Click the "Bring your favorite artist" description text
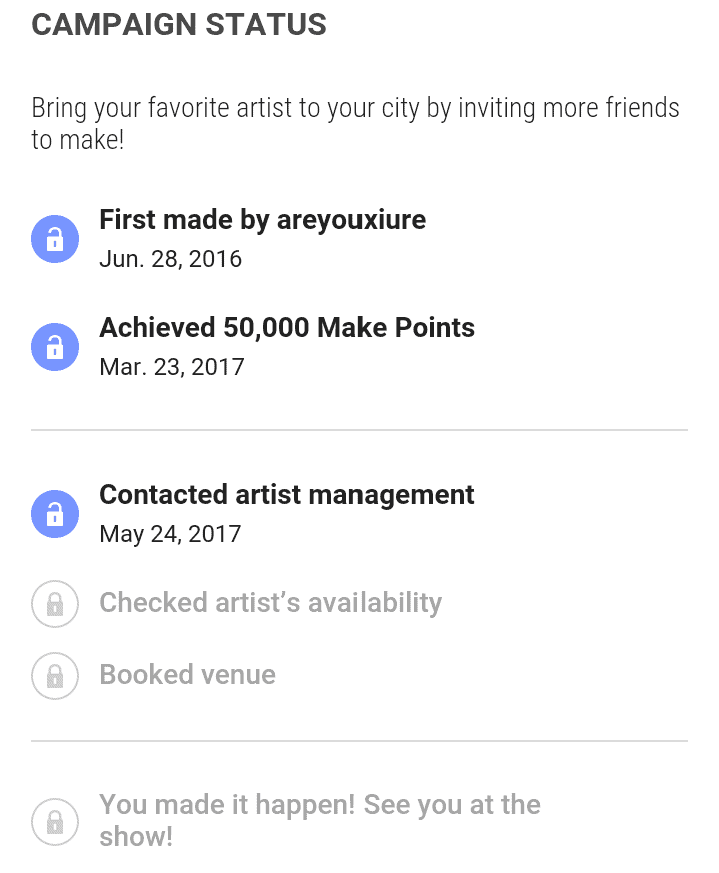 tap(355, 123)
